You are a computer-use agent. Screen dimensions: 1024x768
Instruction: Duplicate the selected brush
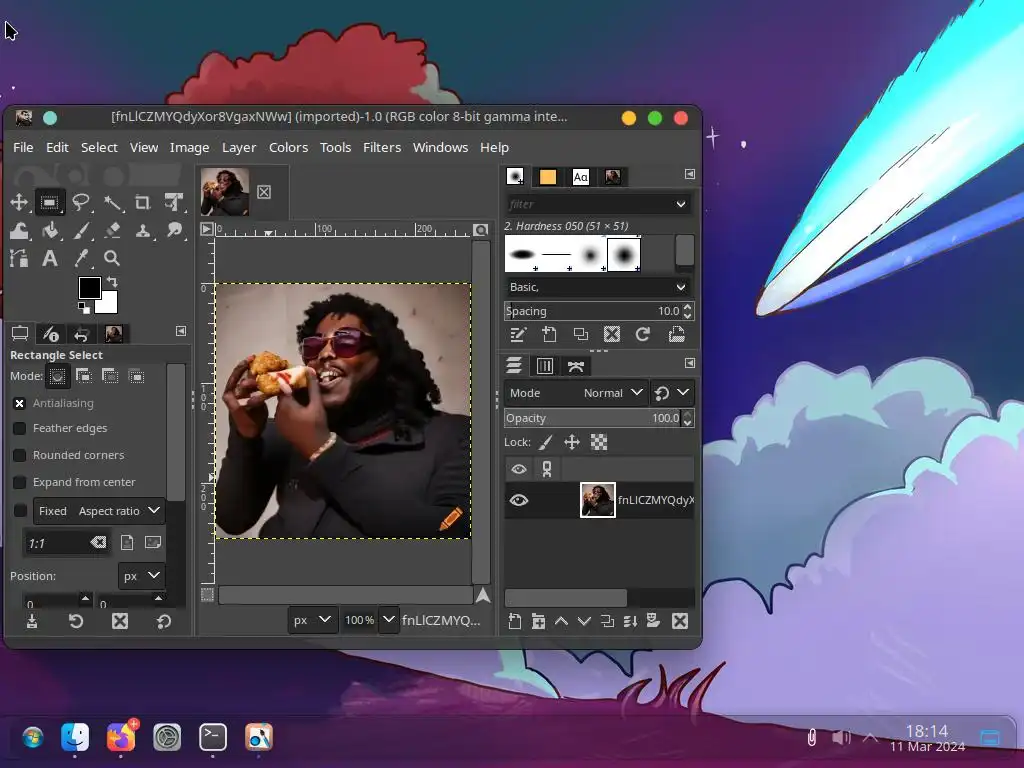pyautogui.click(x=581, y=335)
